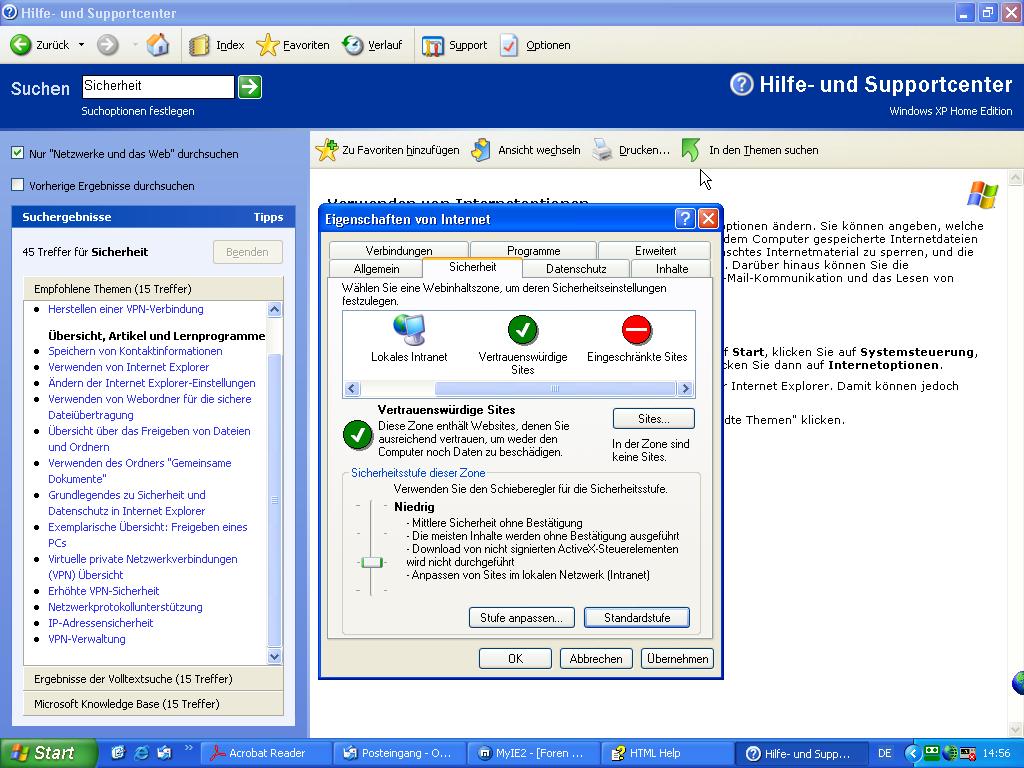1024x768 pixels.
Task: Switch to MyIE2 taskbar item
Action: click(x=534, y=753)
